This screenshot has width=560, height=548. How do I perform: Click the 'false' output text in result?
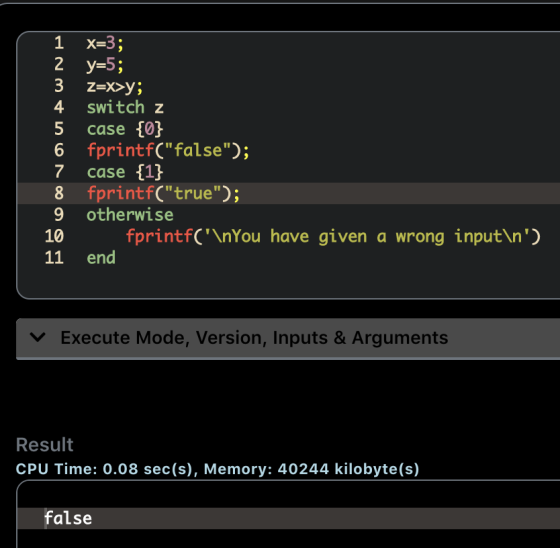pos(68,518)
